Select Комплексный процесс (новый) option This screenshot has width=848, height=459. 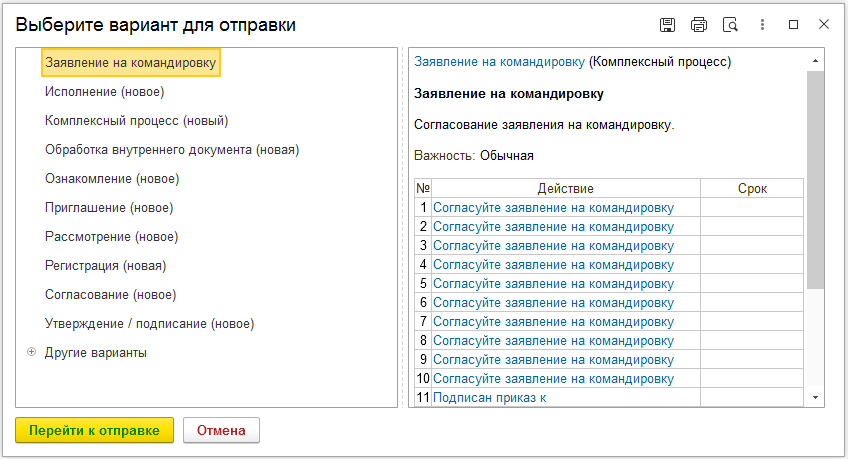pyautogui.click(x=136, y=121)
